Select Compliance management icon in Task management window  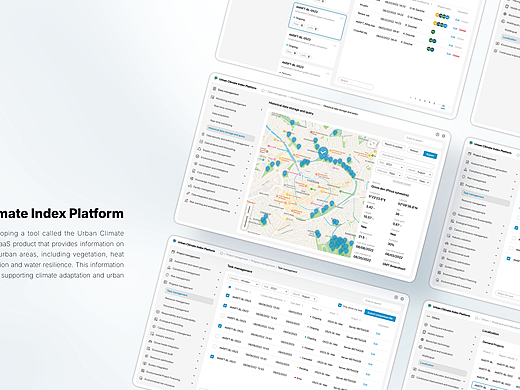[169, 267]
